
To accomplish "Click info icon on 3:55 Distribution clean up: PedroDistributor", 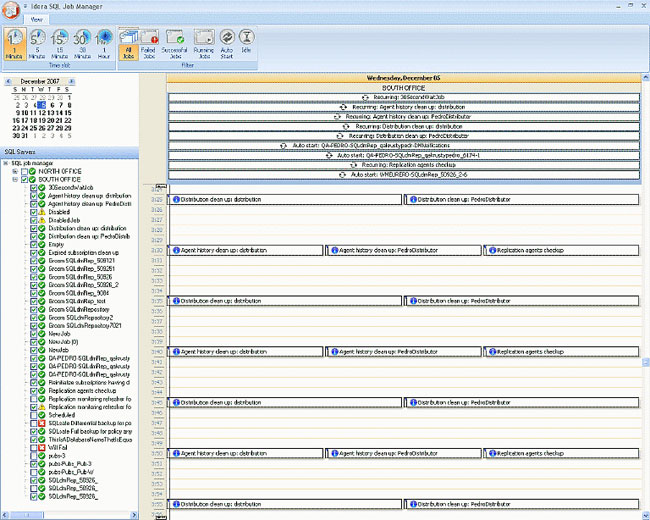I will click(413, 504).
